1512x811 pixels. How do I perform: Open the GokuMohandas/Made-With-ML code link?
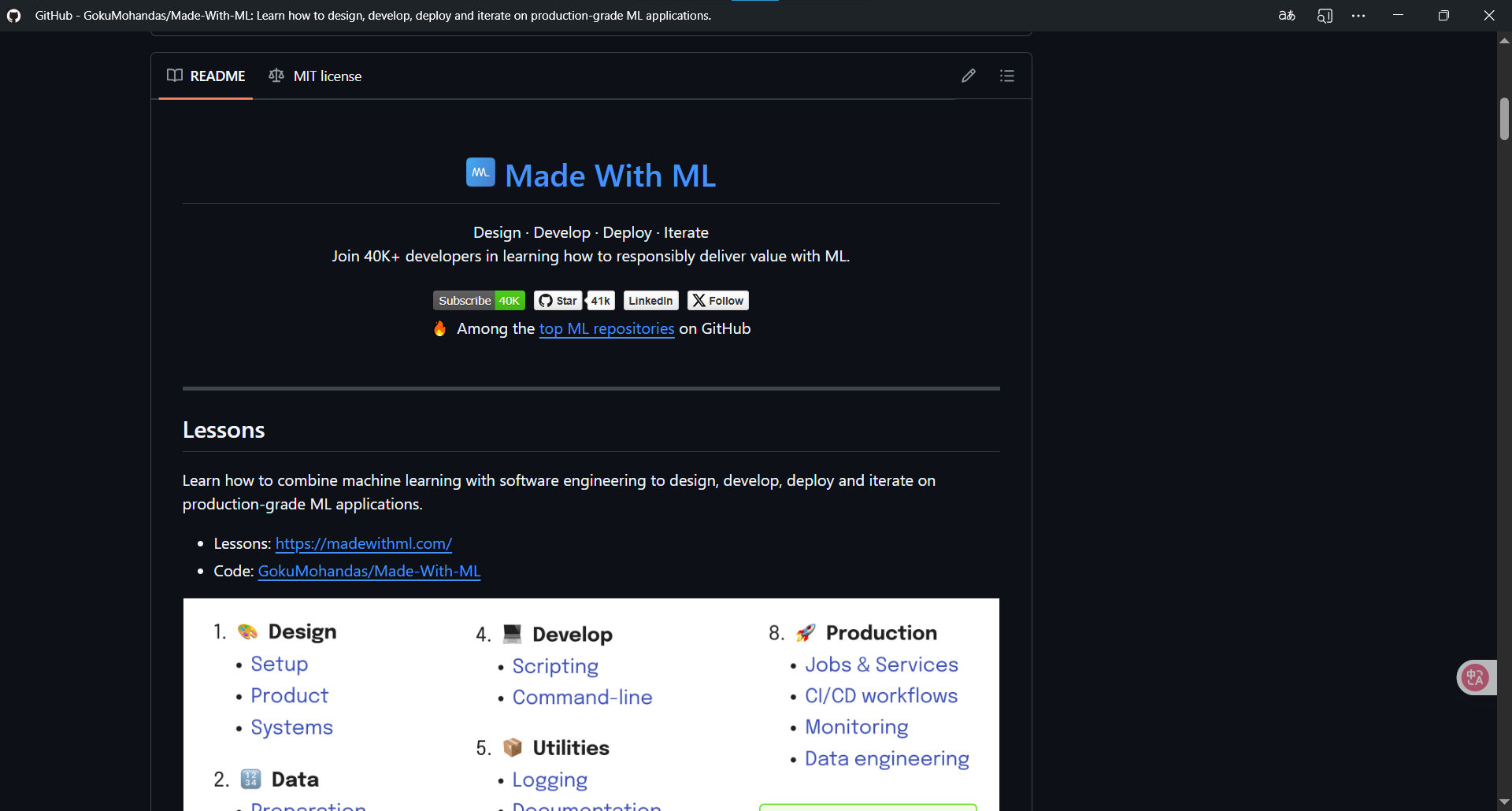coord(369,572)
